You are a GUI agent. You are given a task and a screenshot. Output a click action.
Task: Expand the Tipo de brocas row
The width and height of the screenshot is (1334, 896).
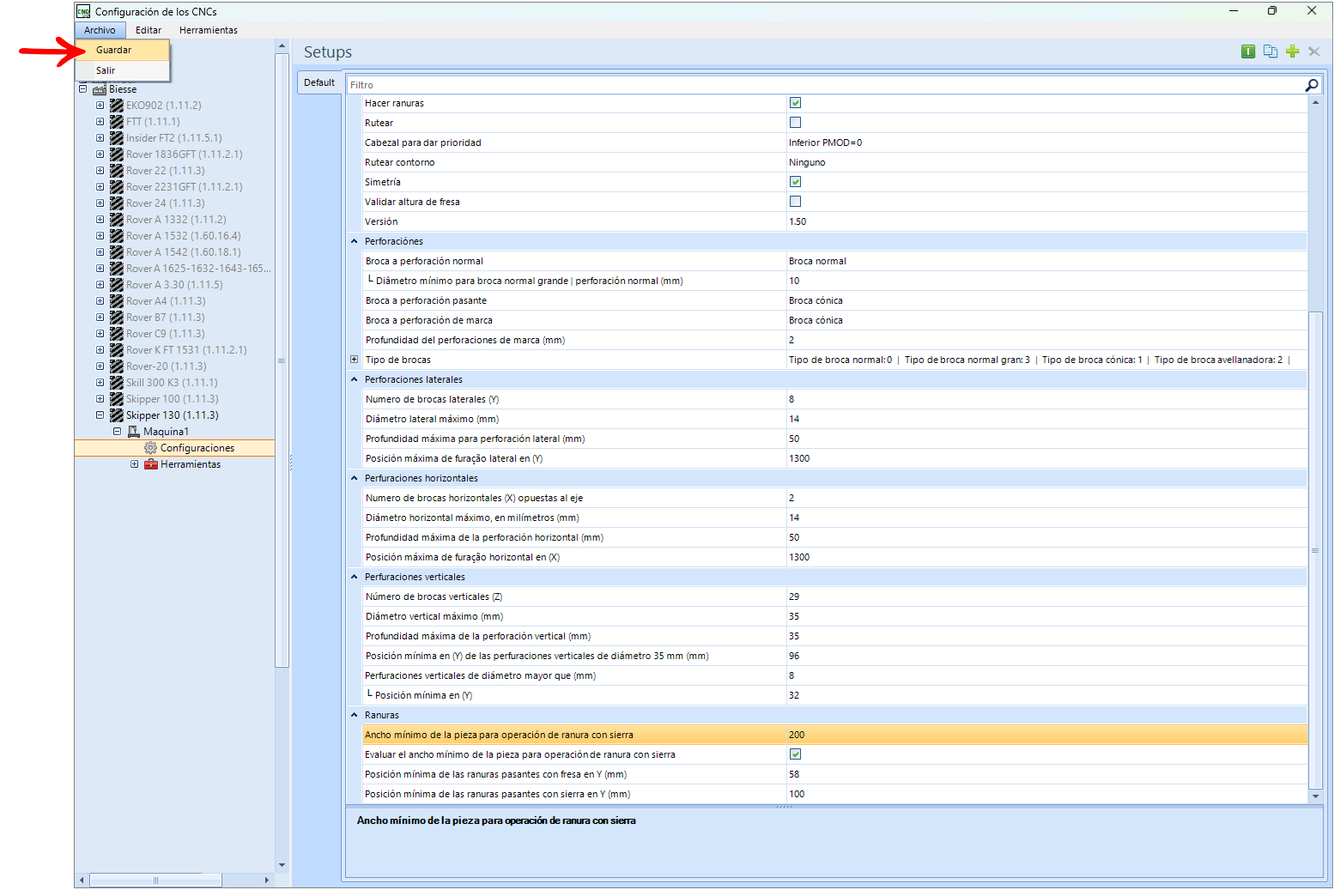[x=354, y=360]
